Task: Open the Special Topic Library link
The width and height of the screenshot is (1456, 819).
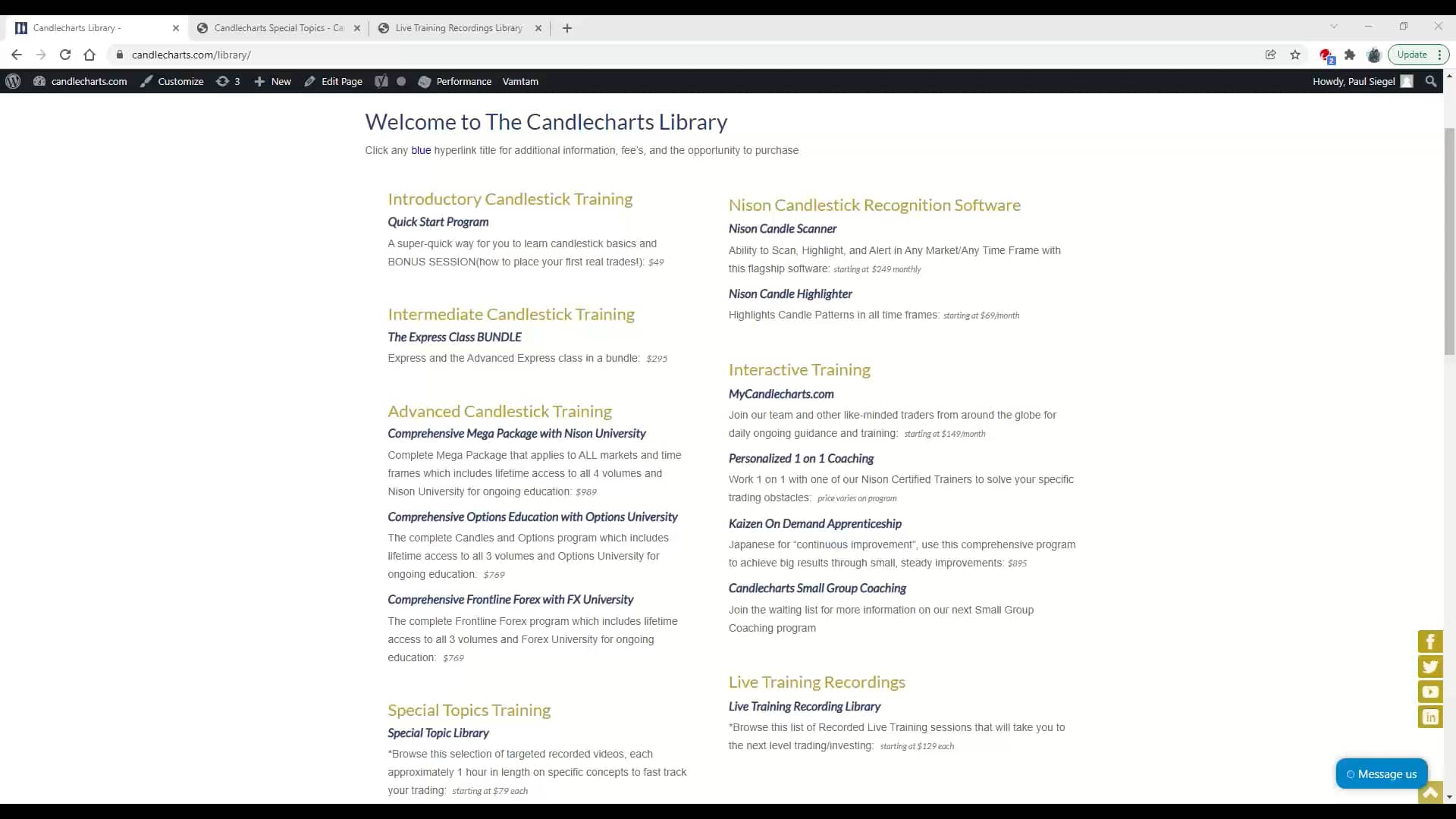Action: pos(438,733)
